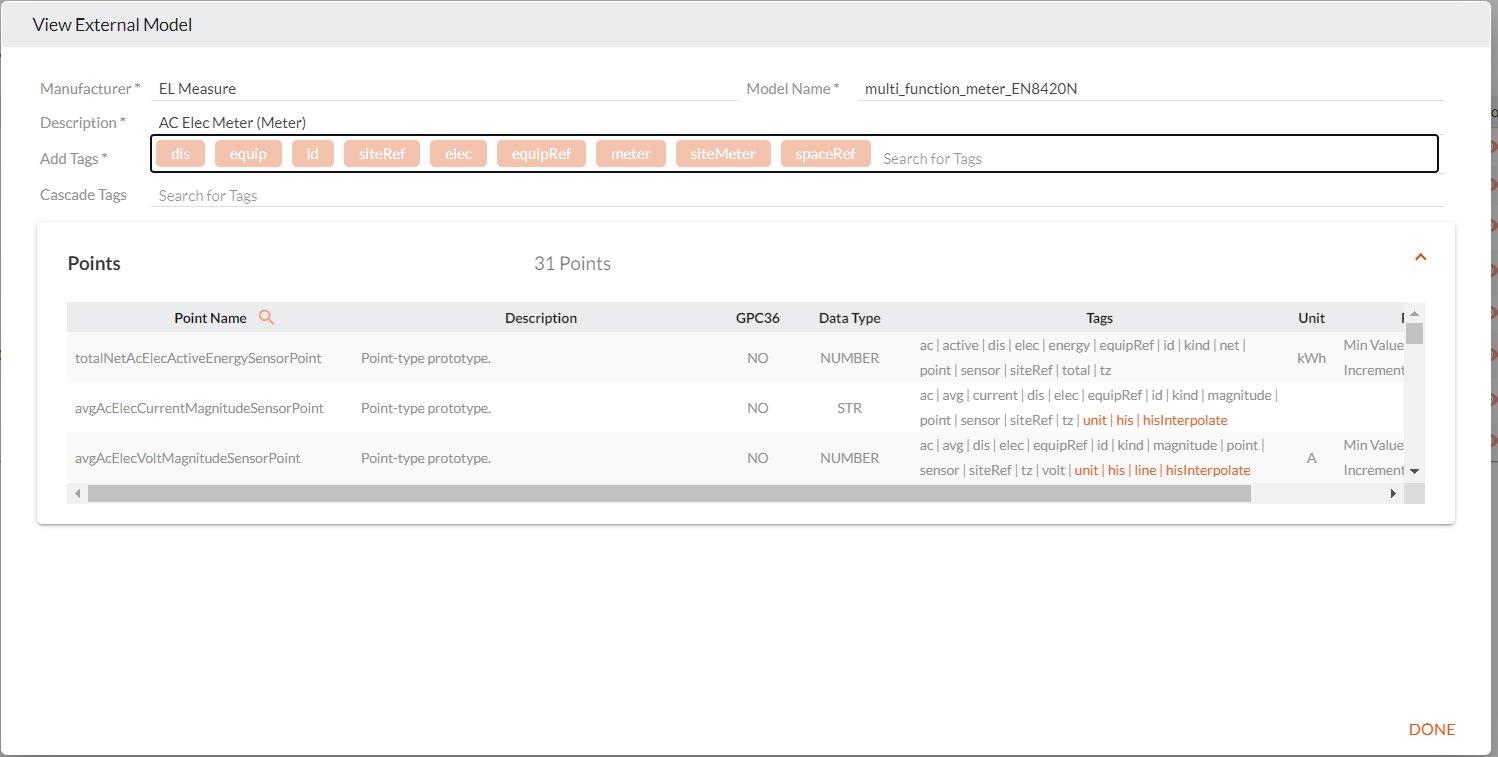Select the avgAcElecCurrentMagnitudeSensorPoint row name
Image resolution: width=1498 pixels, height=757 pixels.
pos(199,408)
